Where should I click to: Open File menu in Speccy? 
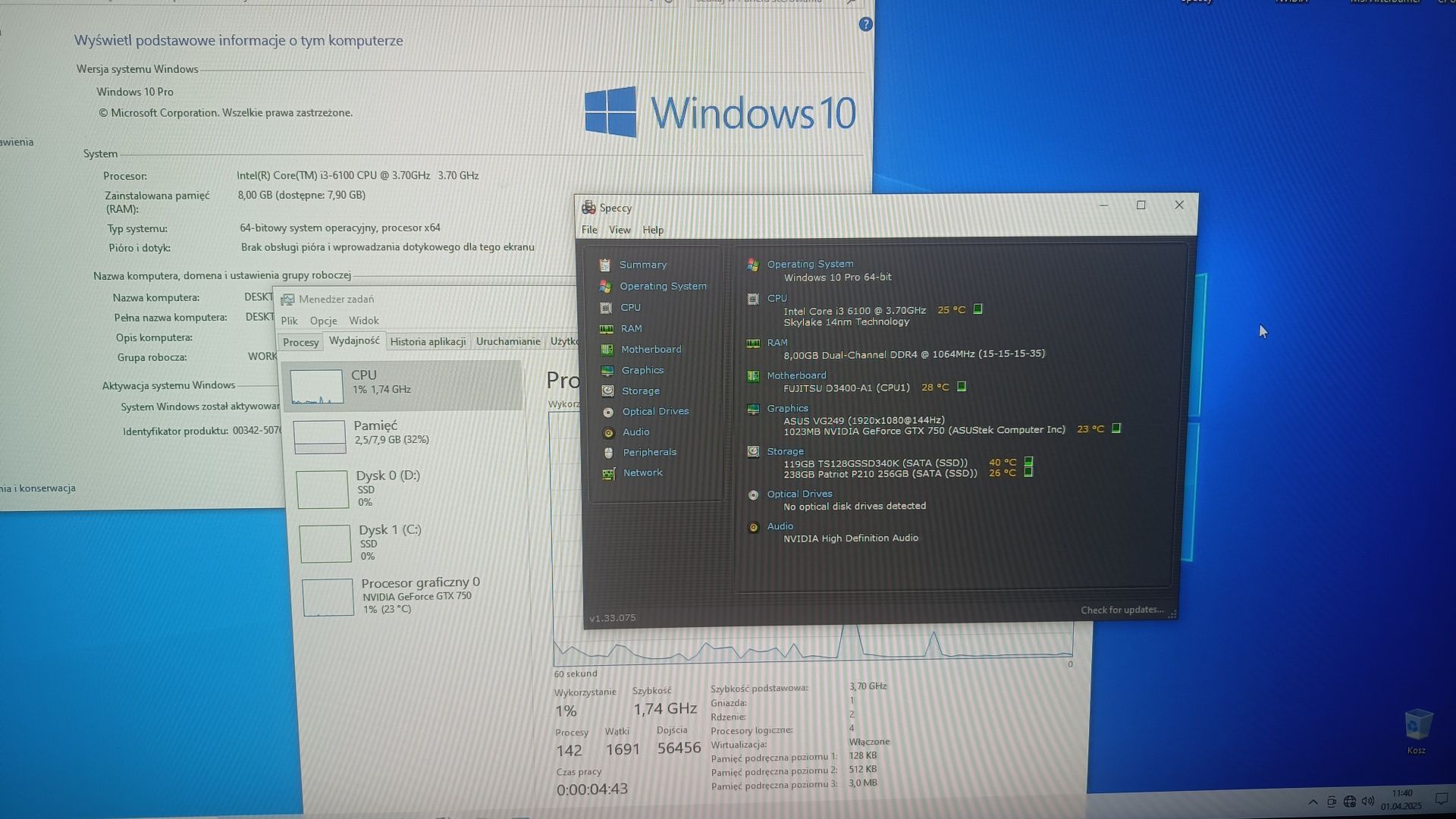coord(589,230)
